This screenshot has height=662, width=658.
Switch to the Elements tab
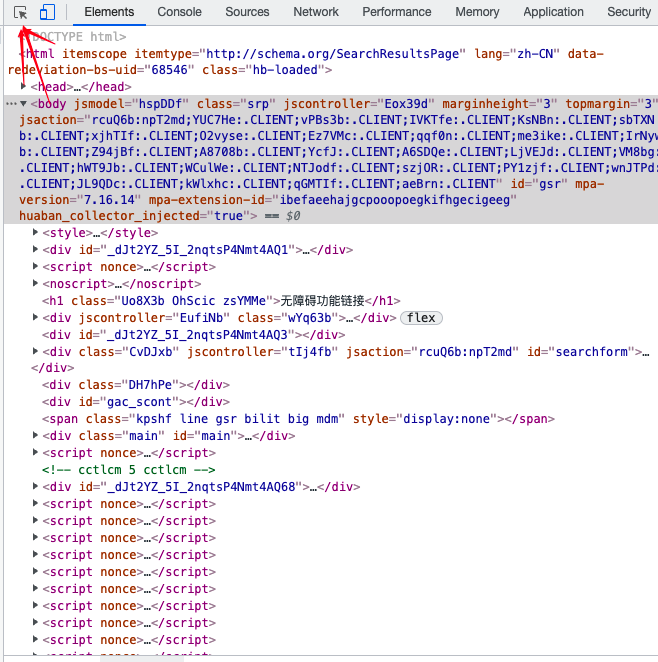pyautogui.click(x=109, y=12)
